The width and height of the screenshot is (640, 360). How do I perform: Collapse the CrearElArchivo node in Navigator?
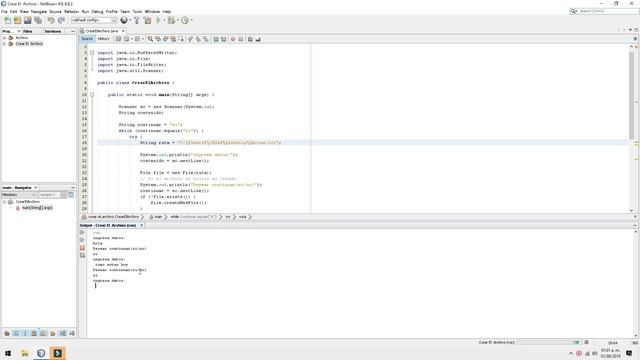coord(4,202)
